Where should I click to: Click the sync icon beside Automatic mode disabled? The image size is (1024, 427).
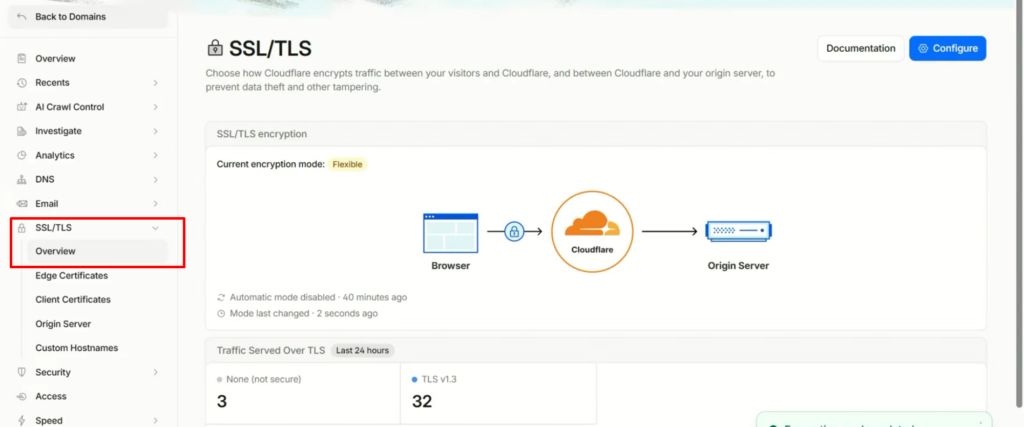(221, 297)
